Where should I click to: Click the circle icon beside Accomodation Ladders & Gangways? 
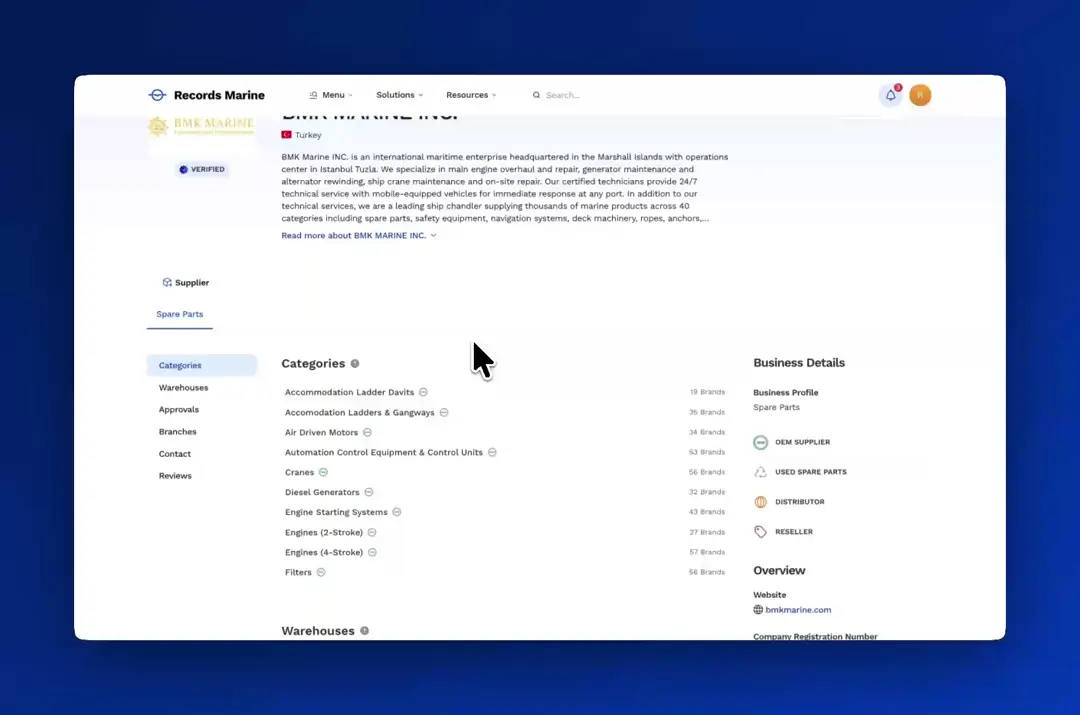(x=444, y=413)
